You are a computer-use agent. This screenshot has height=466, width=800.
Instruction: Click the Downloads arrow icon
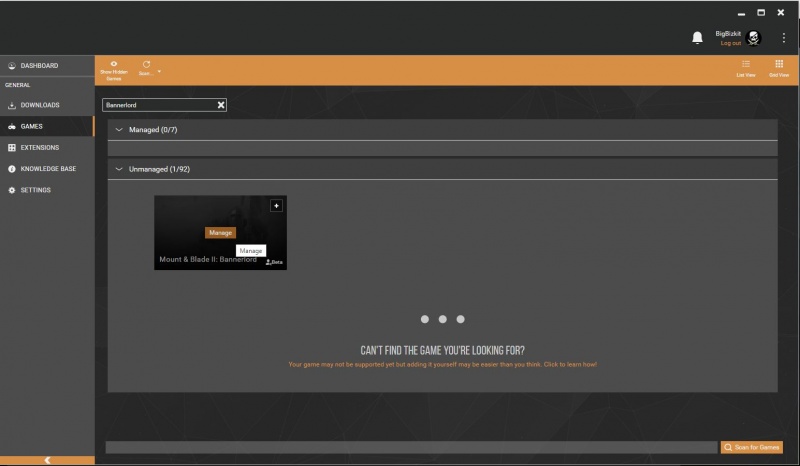tap(12, 105)
